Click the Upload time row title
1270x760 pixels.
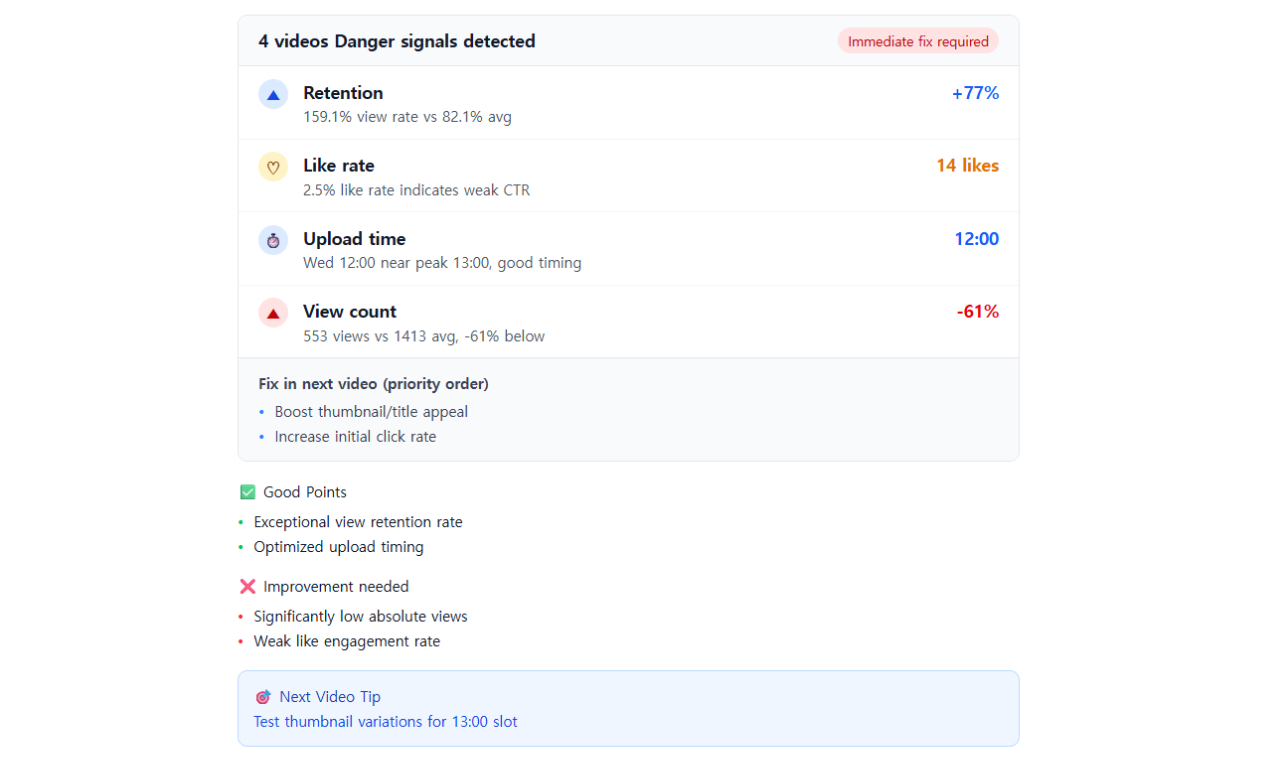[x=354, y=239]
